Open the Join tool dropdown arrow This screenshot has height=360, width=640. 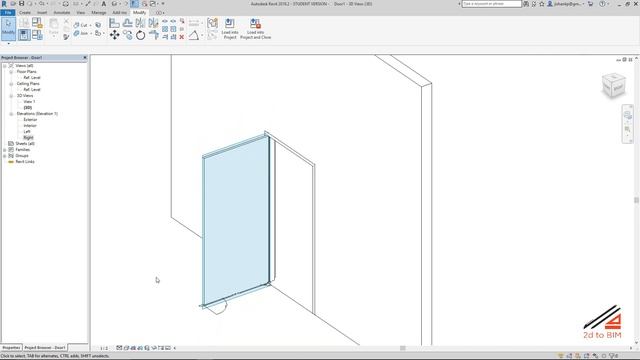[90, 33]
